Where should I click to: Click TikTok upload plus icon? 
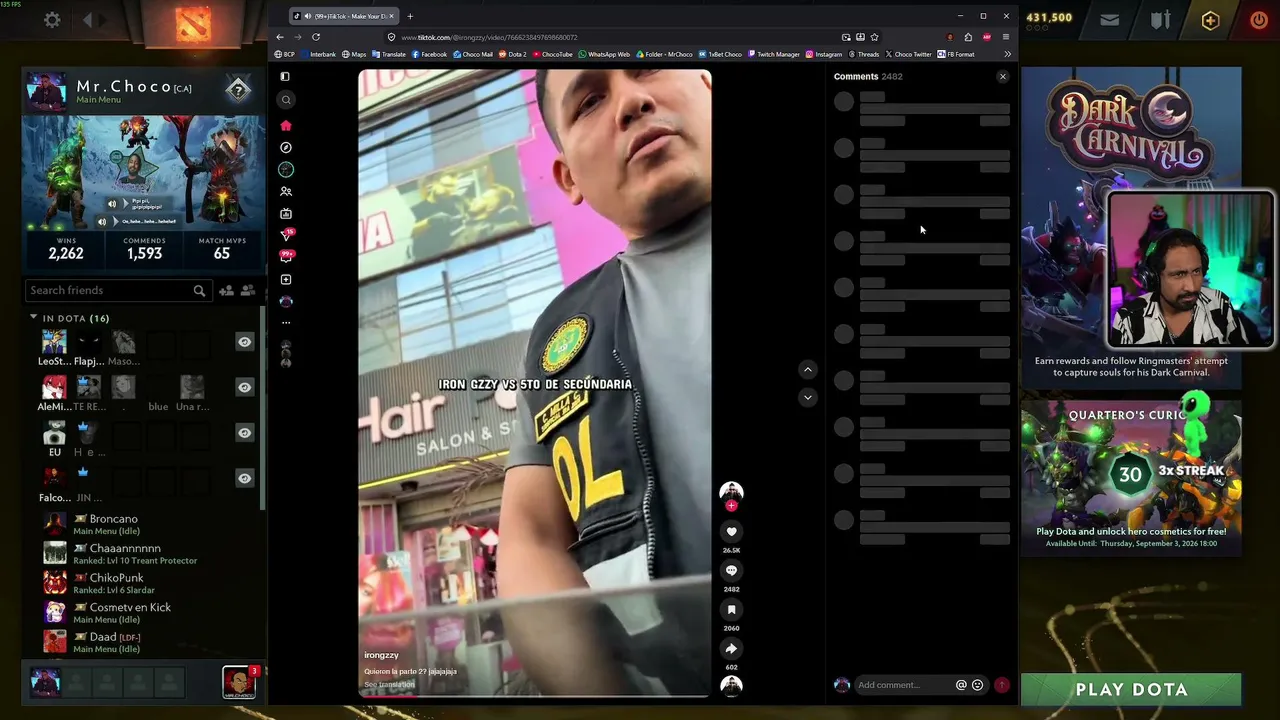286,279
